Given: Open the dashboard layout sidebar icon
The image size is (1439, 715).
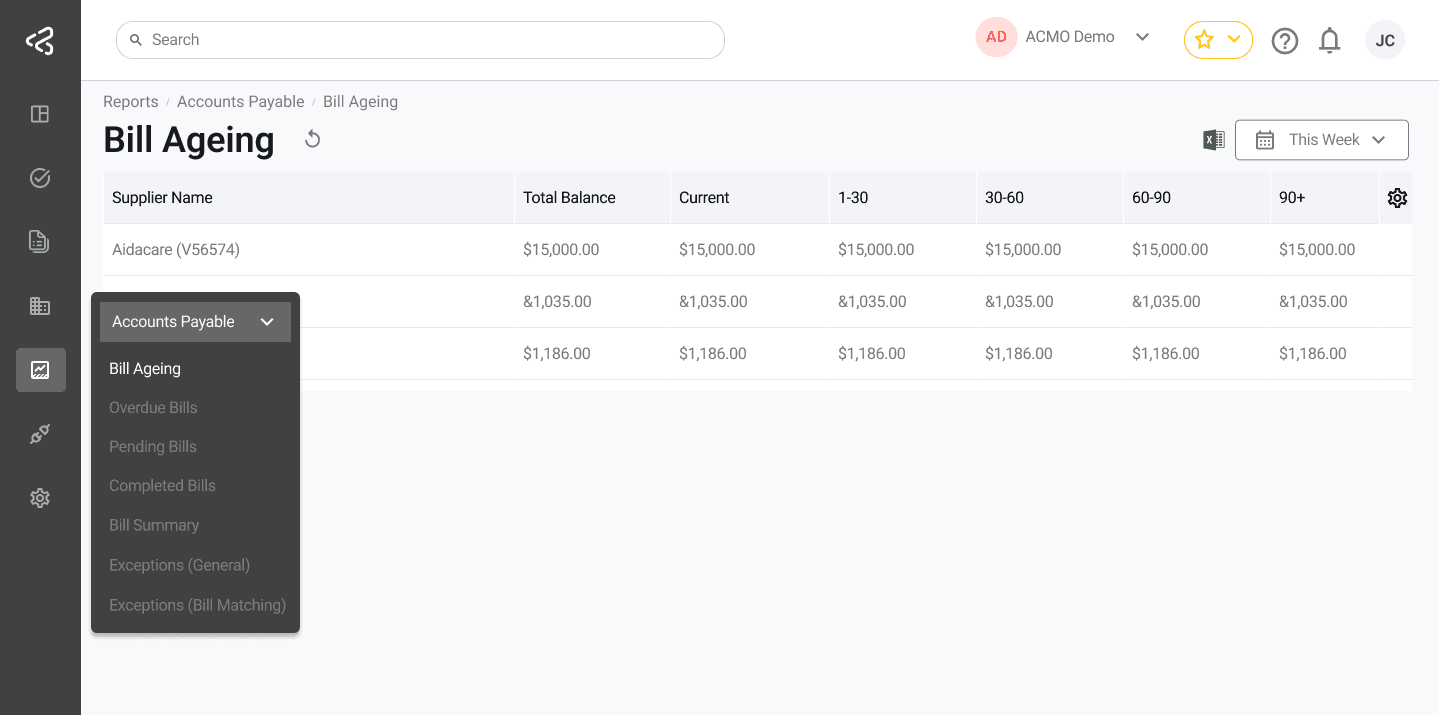Looking at the screenshot, I should click(40, 114).
